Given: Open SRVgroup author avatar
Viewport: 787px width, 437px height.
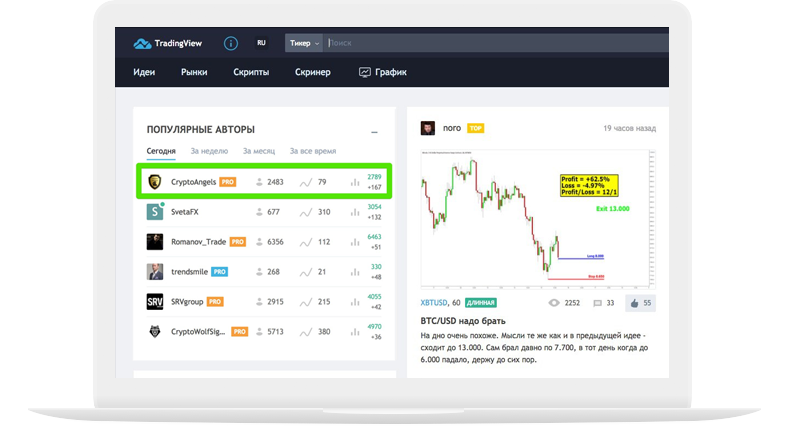Looking at the screenshot, I should (x=155, y=302).
